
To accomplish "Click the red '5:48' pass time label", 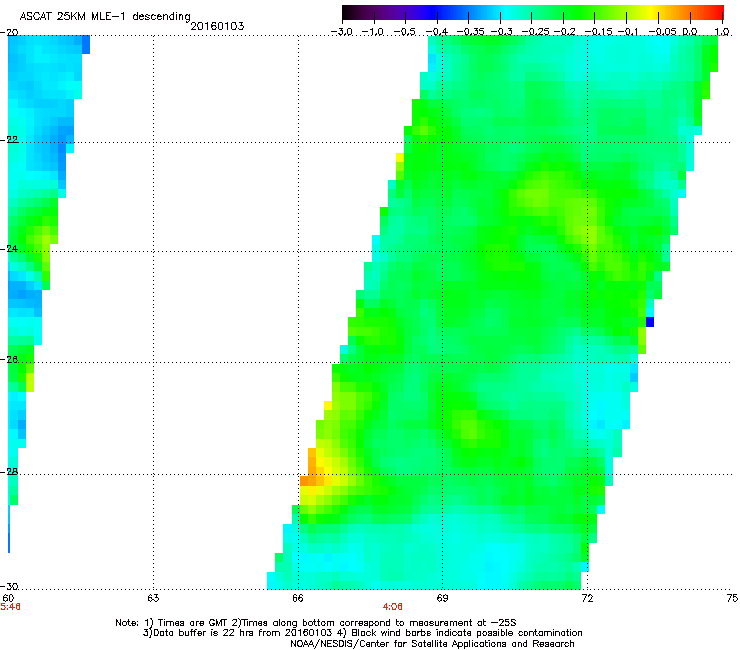I will [x=10, y=607].
